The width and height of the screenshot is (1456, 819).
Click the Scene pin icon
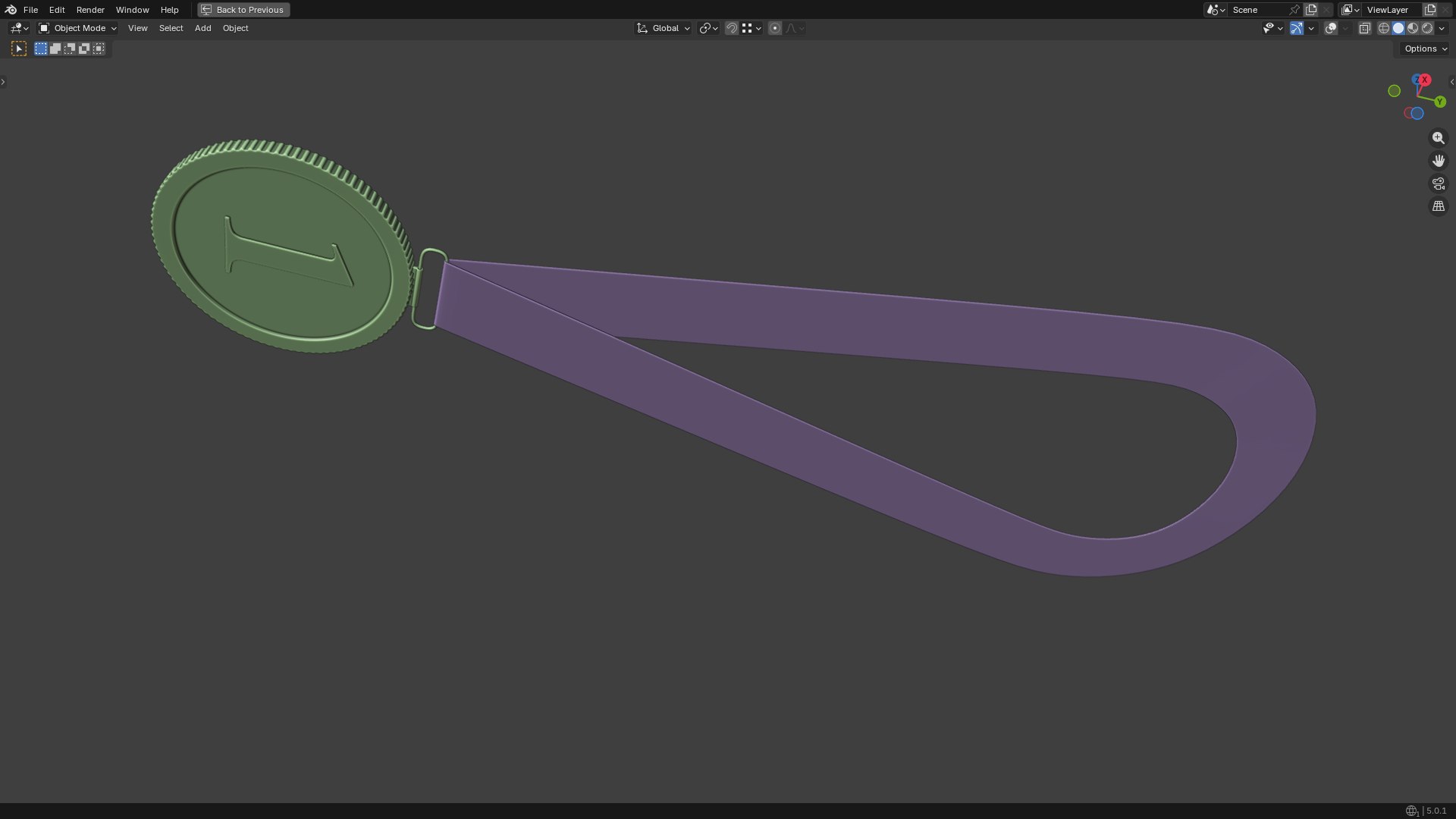point(1294,10)
